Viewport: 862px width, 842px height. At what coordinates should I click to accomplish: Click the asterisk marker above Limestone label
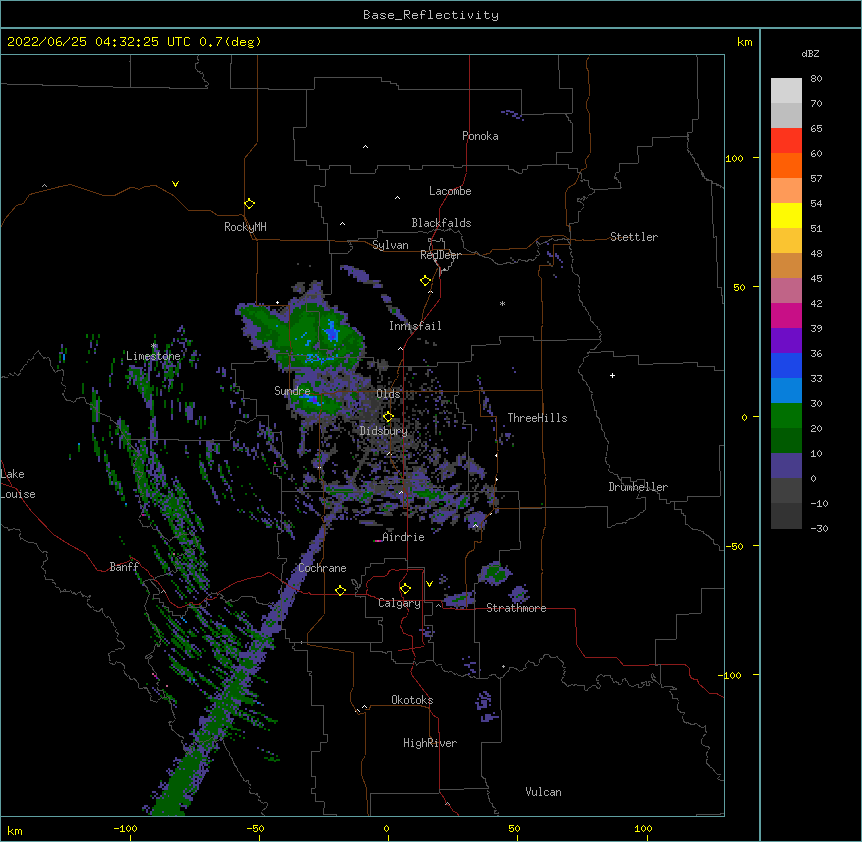154,346
